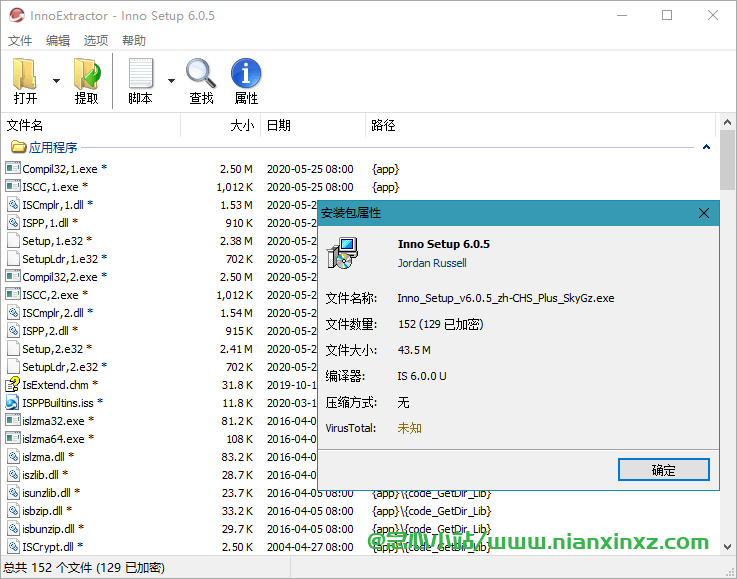Viewport: 737px width, 579px height.
Task: Click the isbzip.dll file icon
Action: click(13, 510)
